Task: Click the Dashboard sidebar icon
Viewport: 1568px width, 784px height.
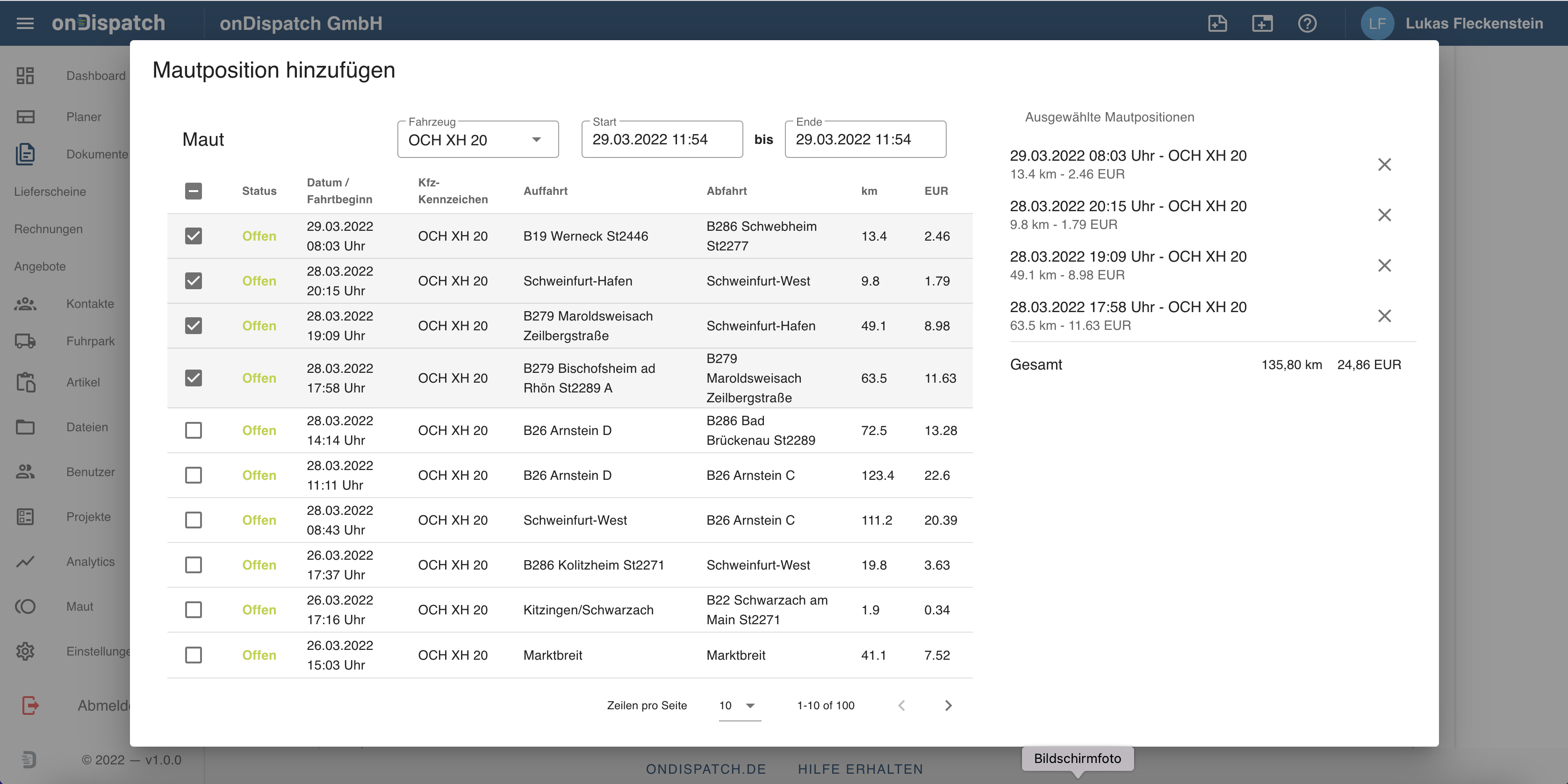Action: (25, 75)
